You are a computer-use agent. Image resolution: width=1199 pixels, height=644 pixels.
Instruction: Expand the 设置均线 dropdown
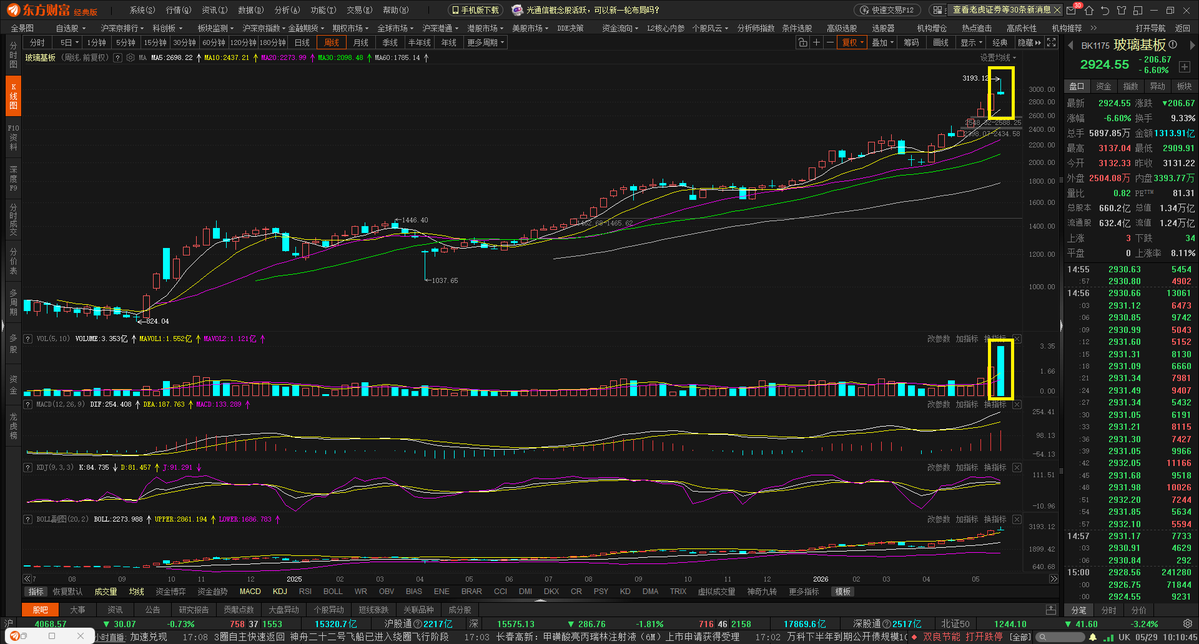[x=998, y=57]
